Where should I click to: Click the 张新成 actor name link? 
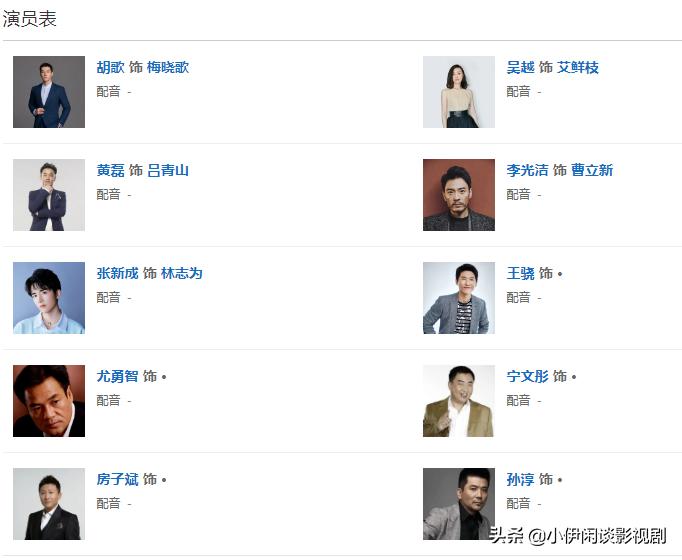117,274
